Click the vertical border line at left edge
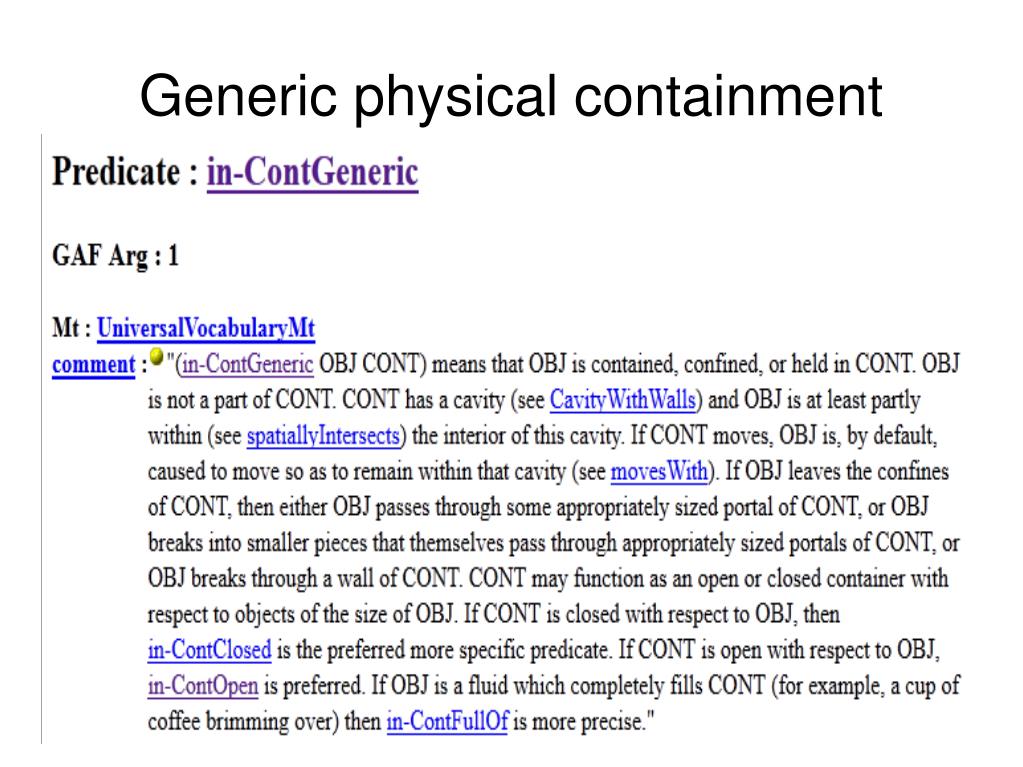1023x767 pixels. click(x=42, y=438)
